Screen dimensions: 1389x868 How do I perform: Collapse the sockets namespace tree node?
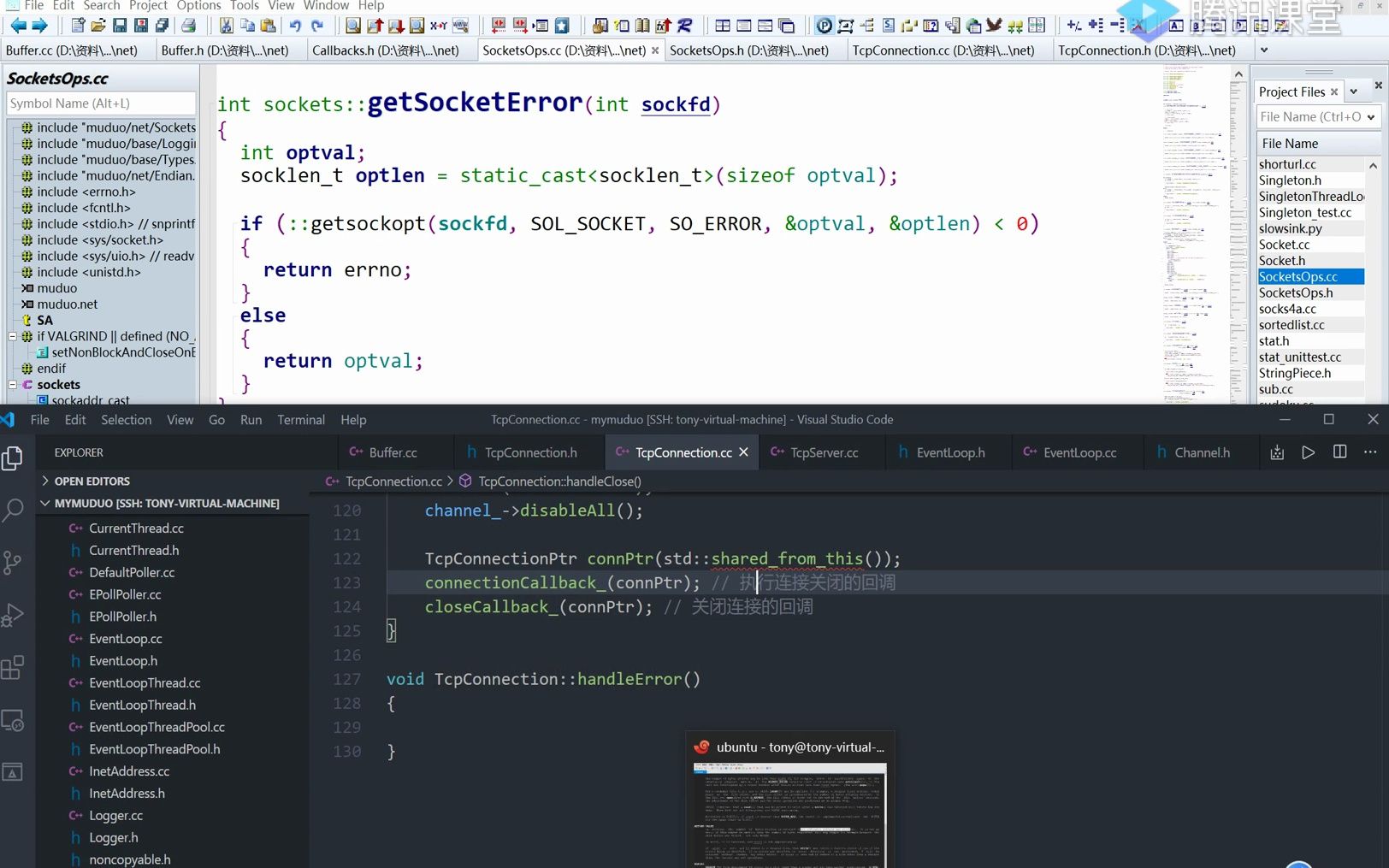13,385
